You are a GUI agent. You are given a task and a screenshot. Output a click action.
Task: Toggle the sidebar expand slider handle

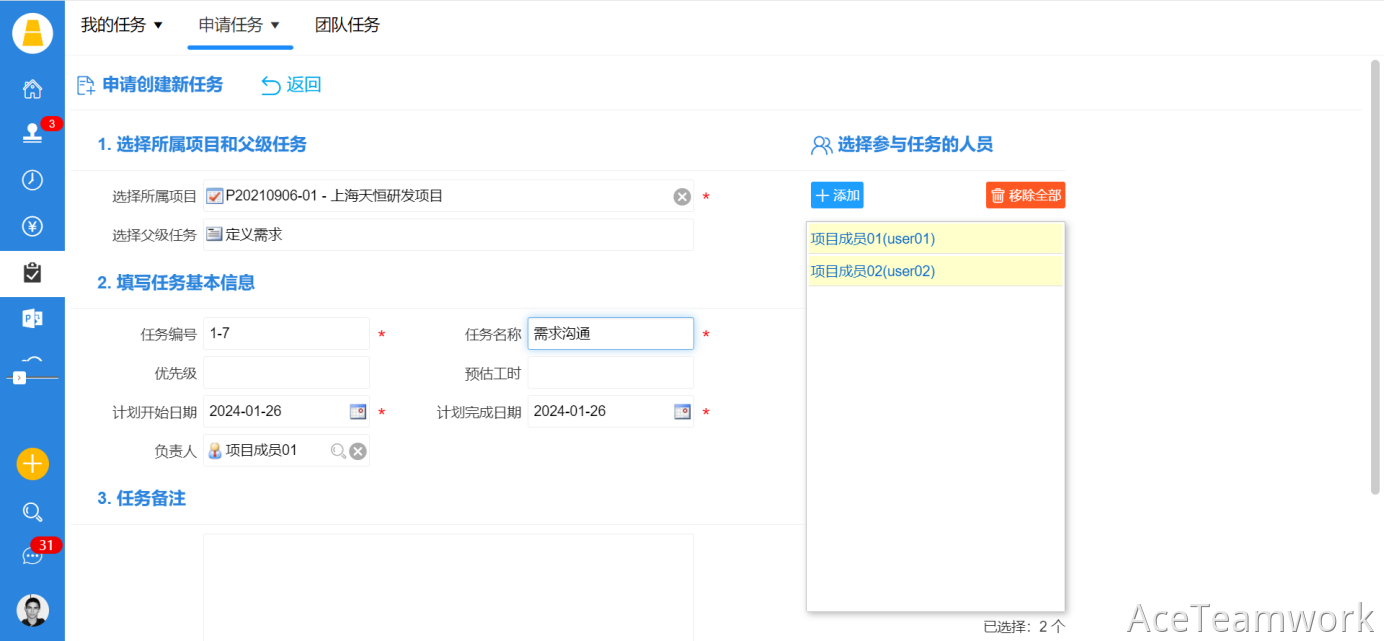[19, 377]
